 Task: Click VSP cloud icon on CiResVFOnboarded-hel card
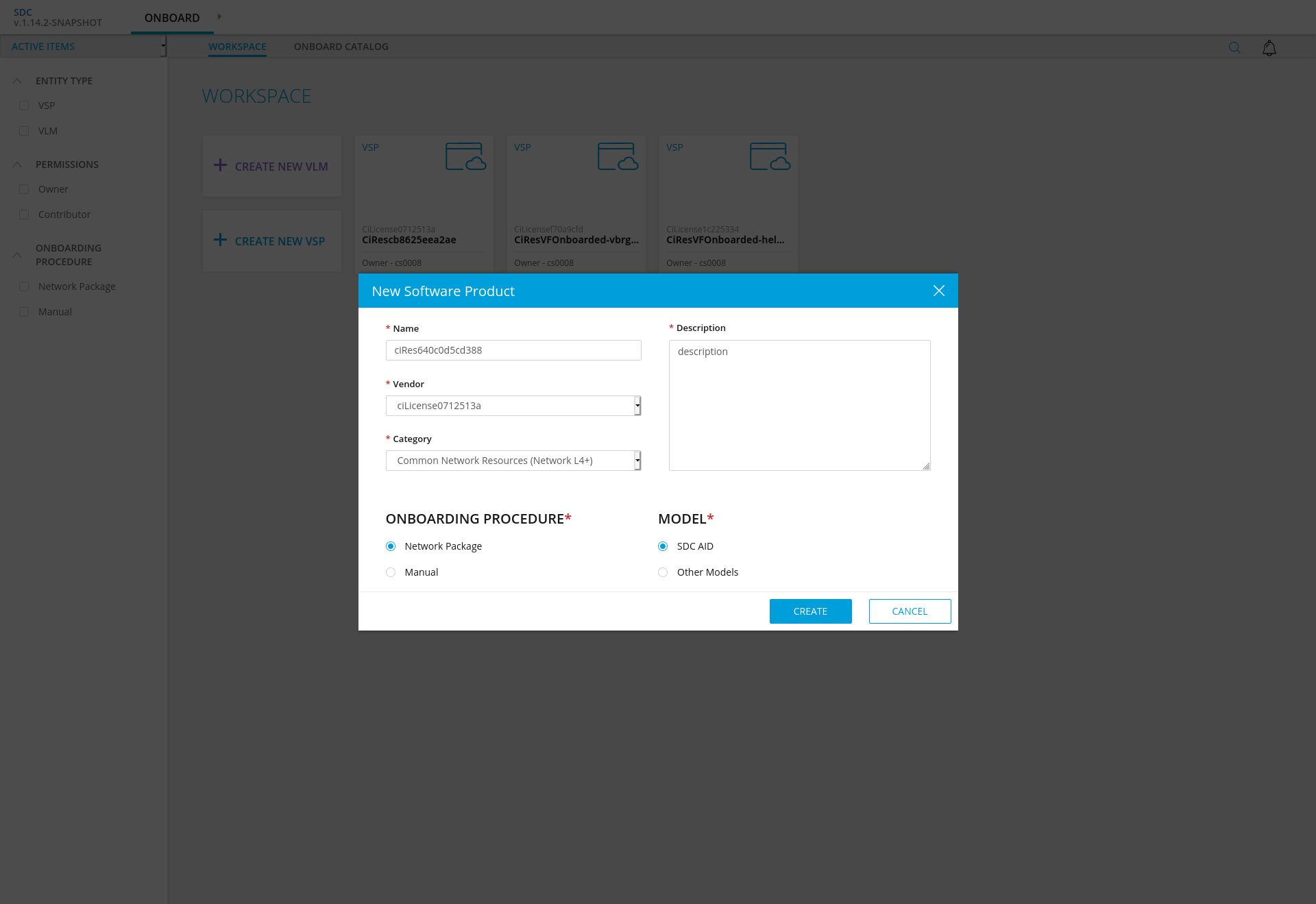pos(770,156)
